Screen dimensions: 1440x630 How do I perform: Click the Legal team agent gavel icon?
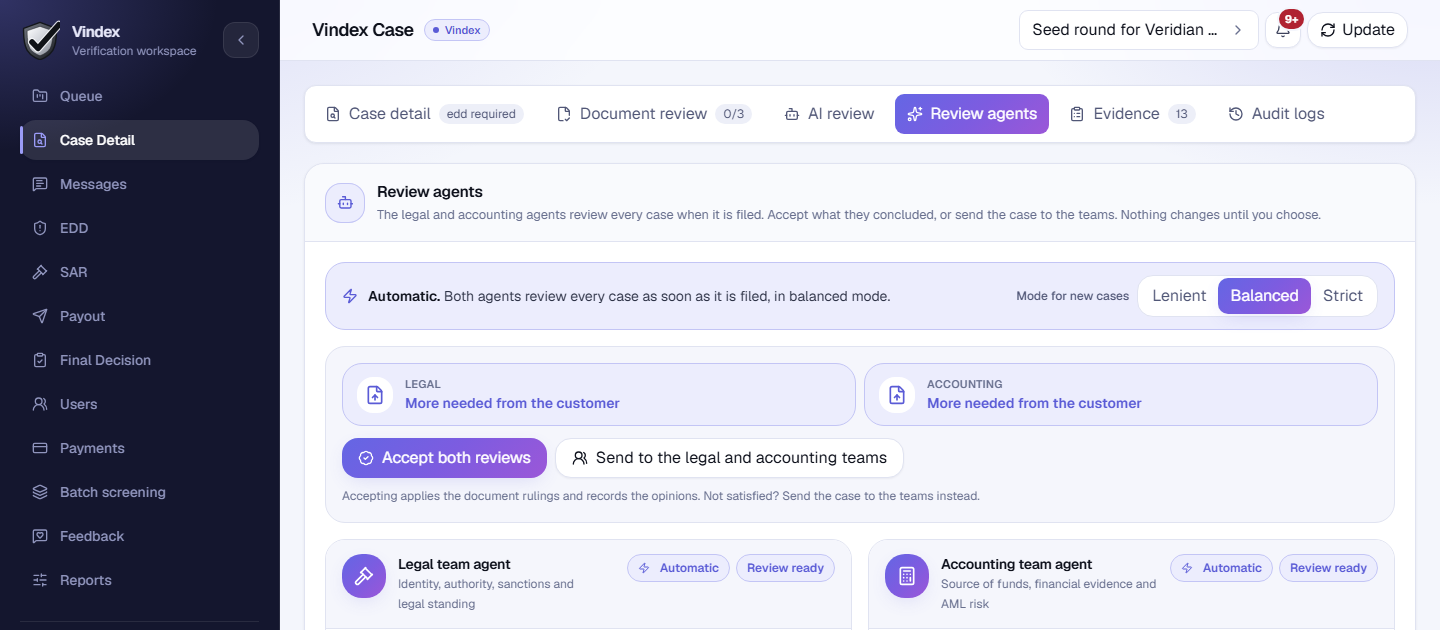tap(364, 576)
